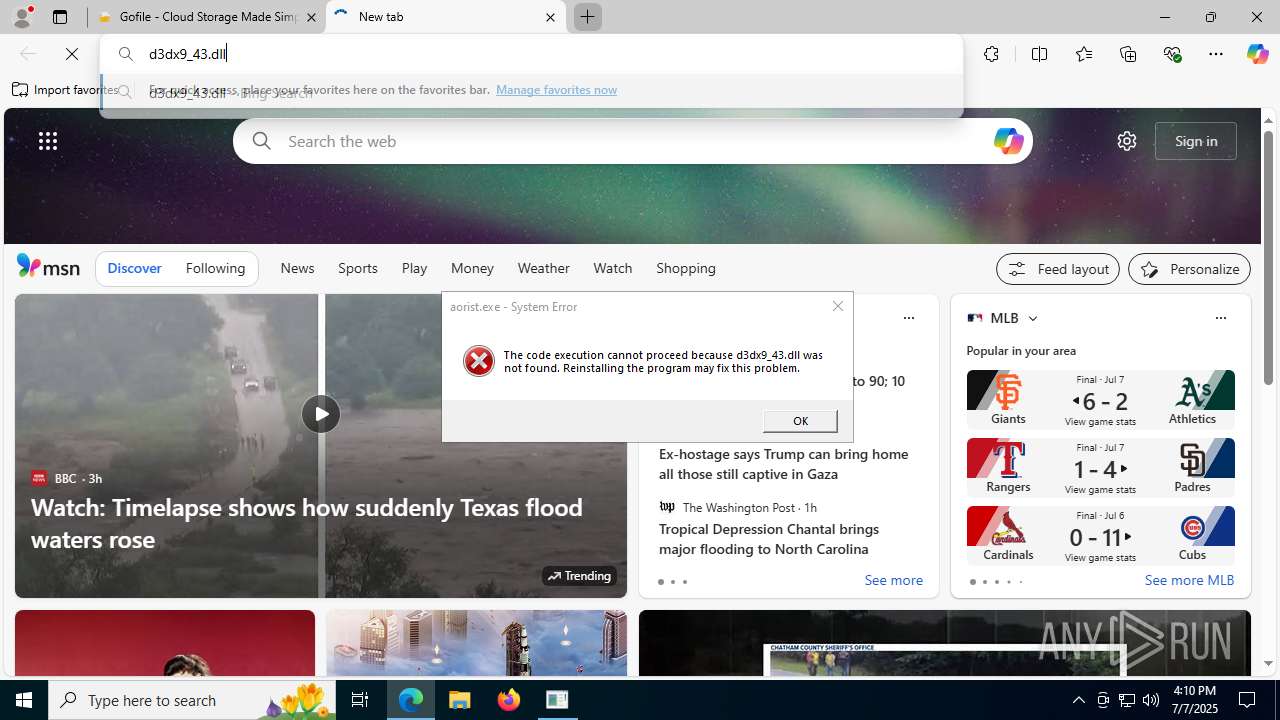Click the Sign in button

pyautogui.click(x=1196, y=141)
